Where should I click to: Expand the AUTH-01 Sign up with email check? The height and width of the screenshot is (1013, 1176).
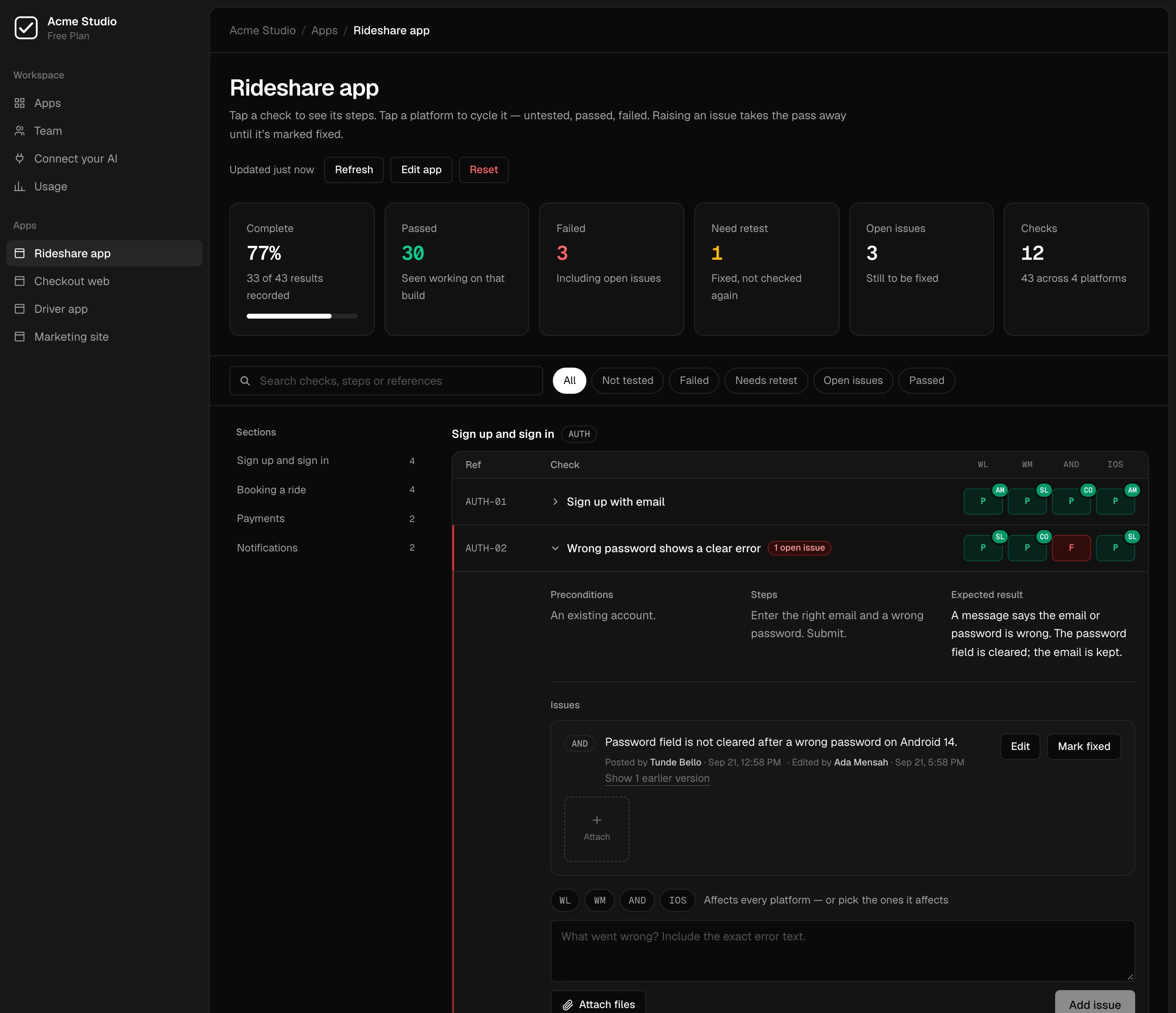tap(555, 501)
